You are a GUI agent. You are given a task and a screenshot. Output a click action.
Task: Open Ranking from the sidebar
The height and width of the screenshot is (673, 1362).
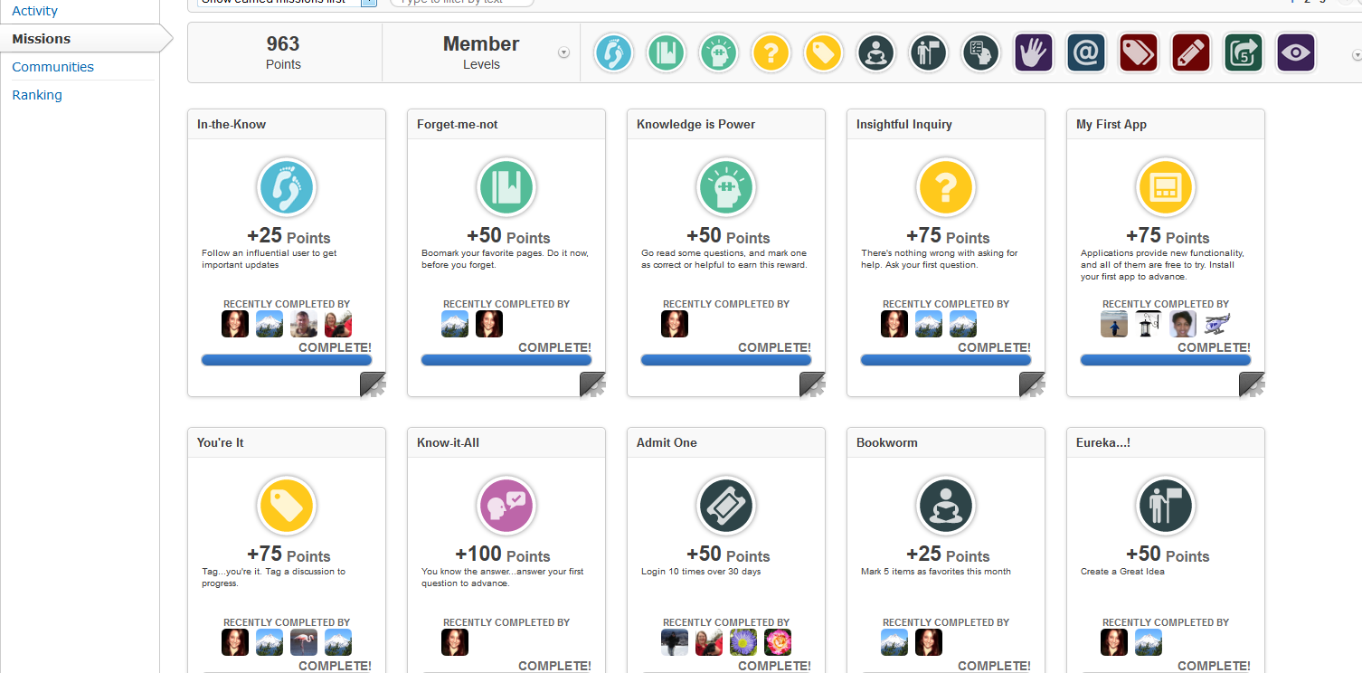point(37,95)
